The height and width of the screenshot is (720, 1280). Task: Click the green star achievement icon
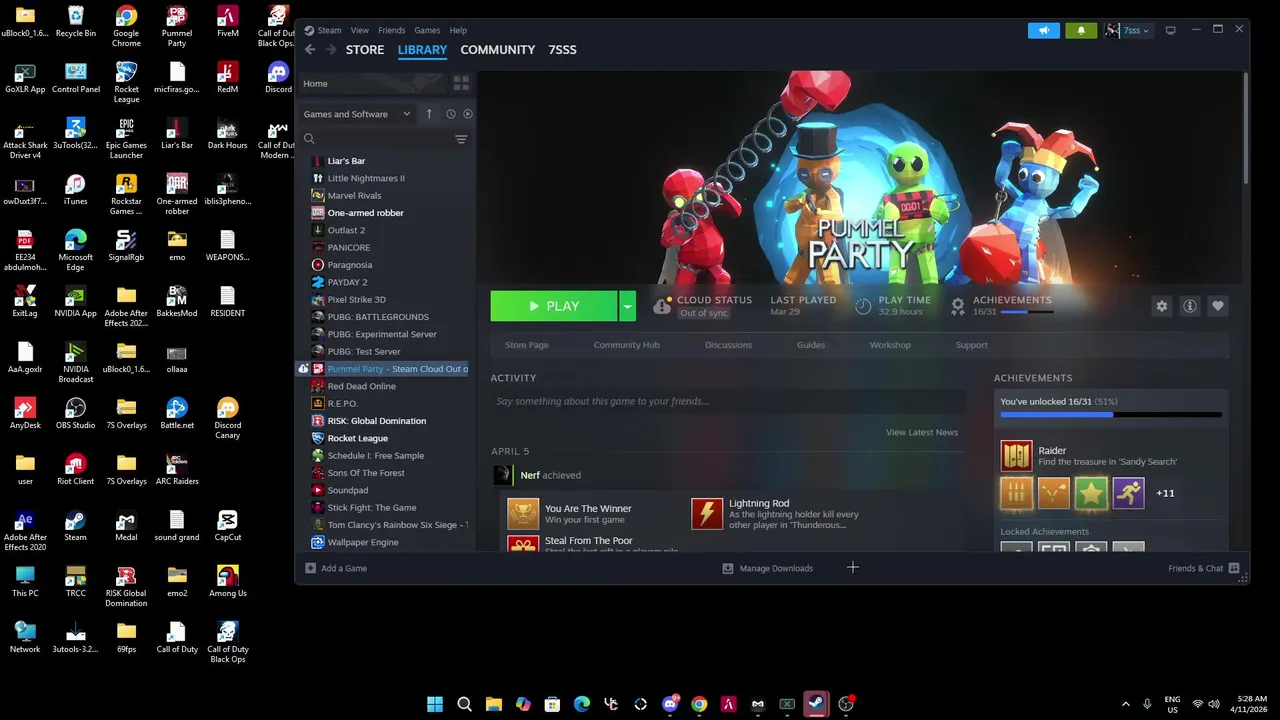click(1091, 493)
